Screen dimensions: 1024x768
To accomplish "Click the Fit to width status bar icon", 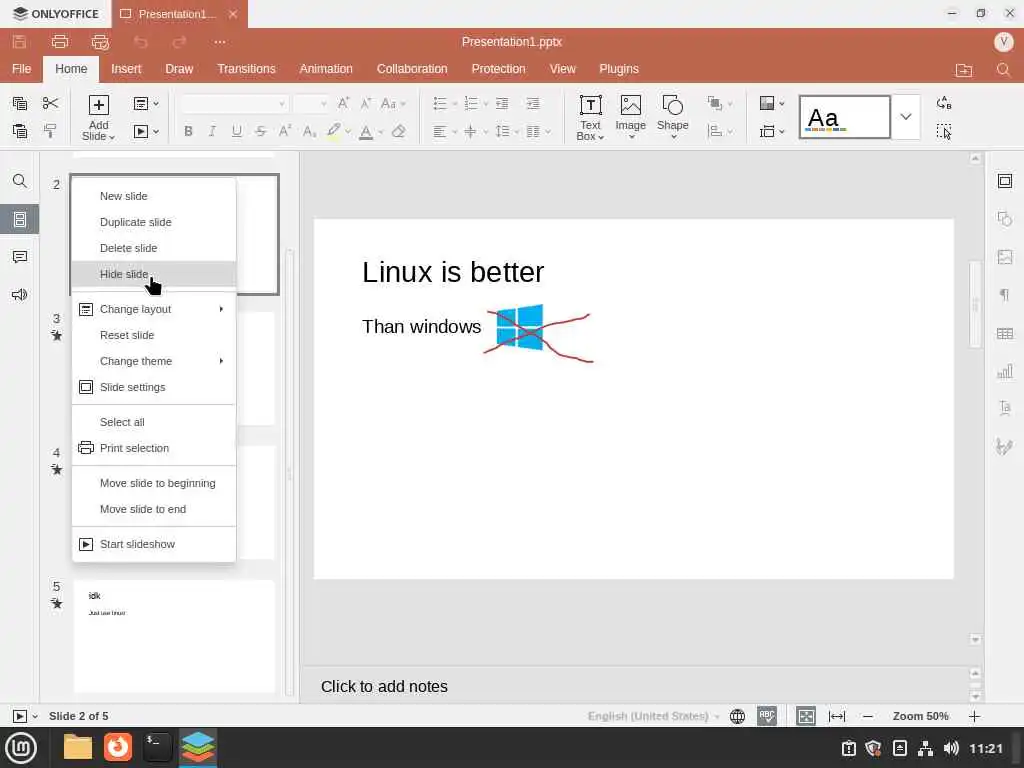I will tap(837, 716).
